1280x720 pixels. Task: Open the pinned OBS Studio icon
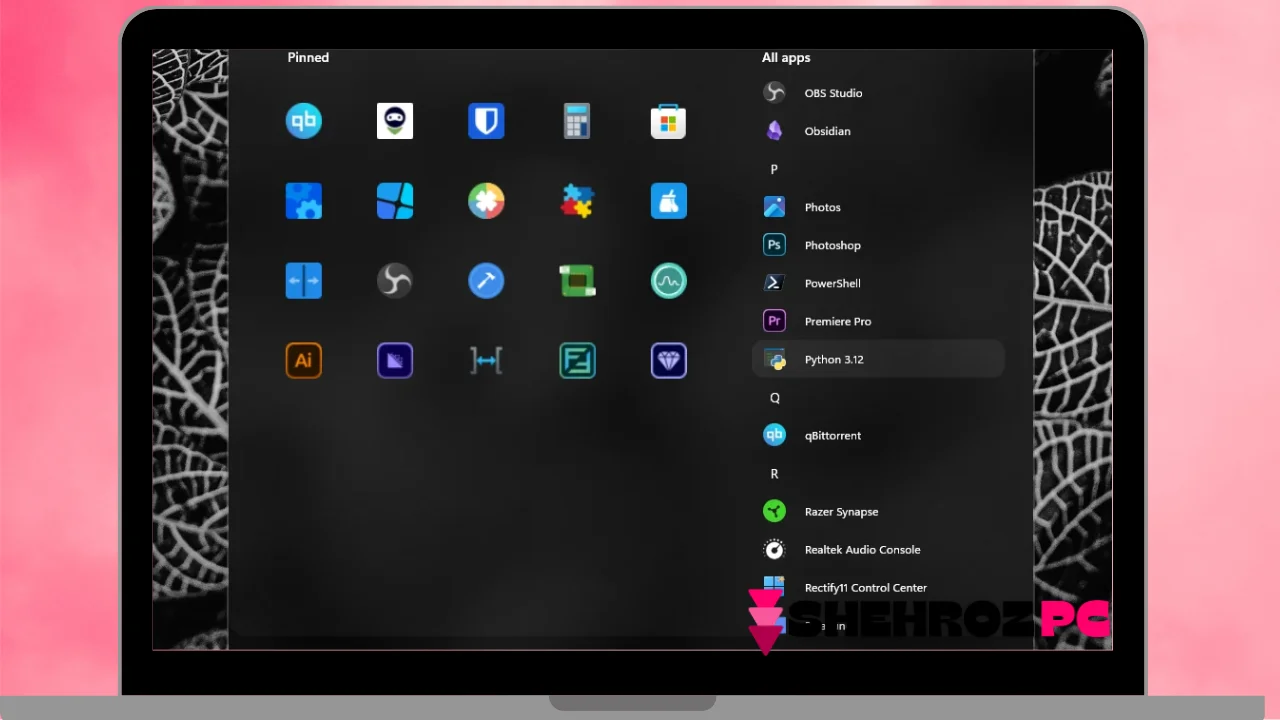[x=395, y=281]
